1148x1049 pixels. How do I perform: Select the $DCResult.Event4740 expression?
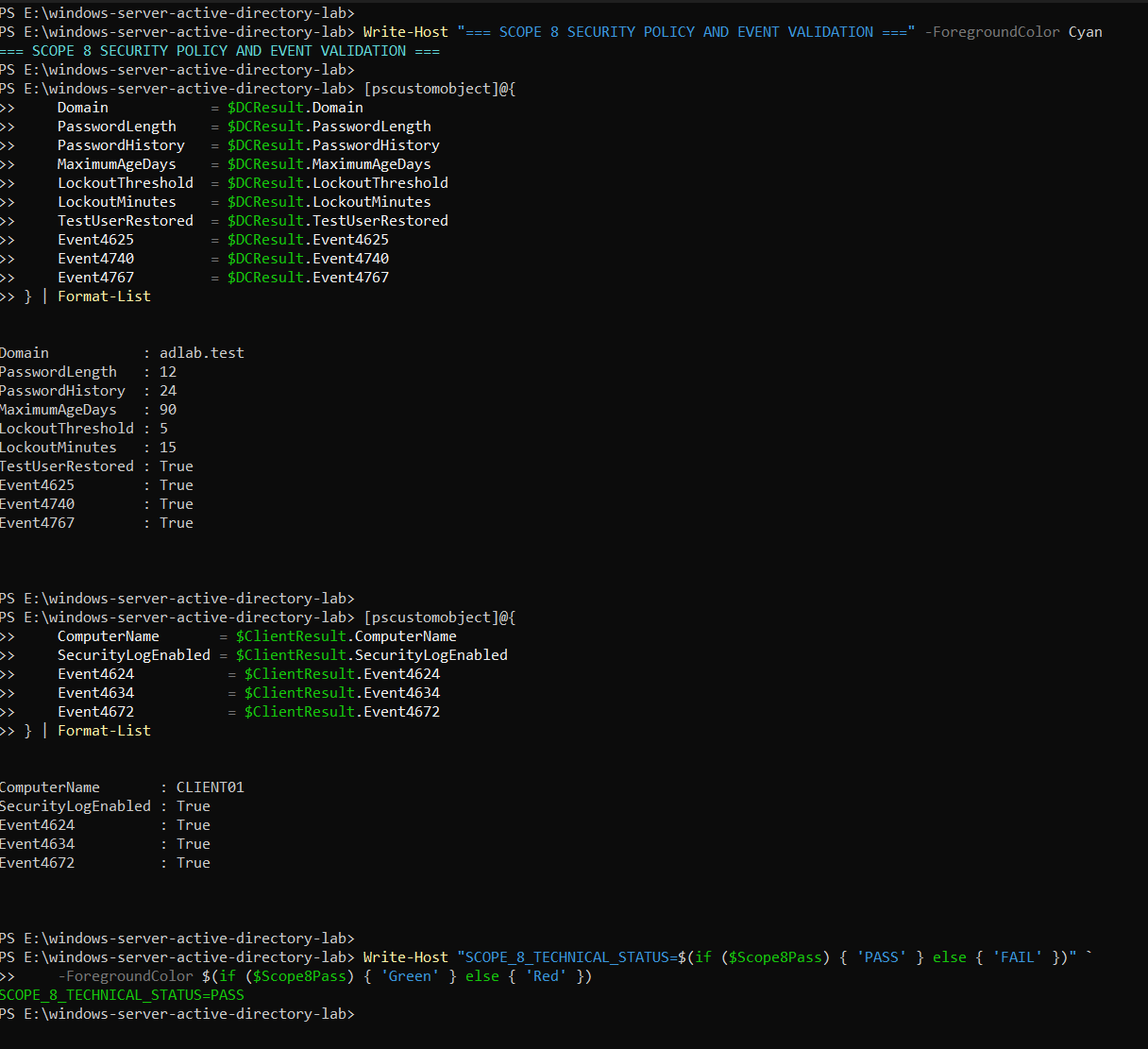[x=308, y=259]
